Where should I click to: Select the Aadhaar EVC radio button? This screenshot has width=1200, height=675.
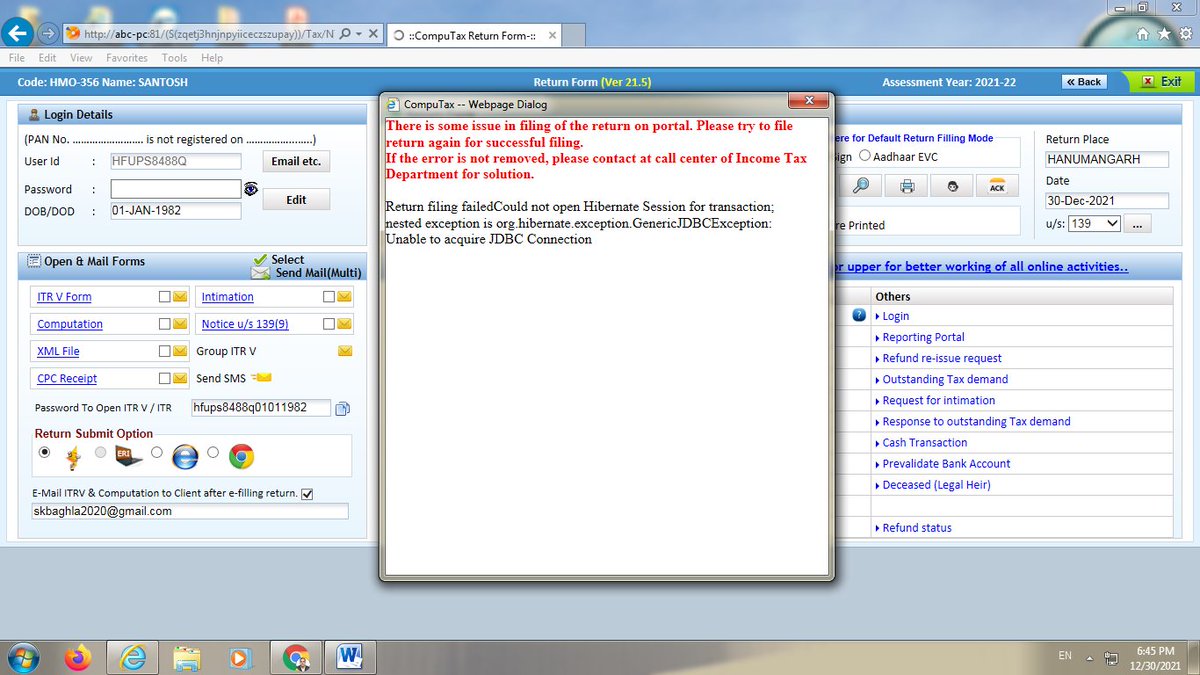[866, 156]
